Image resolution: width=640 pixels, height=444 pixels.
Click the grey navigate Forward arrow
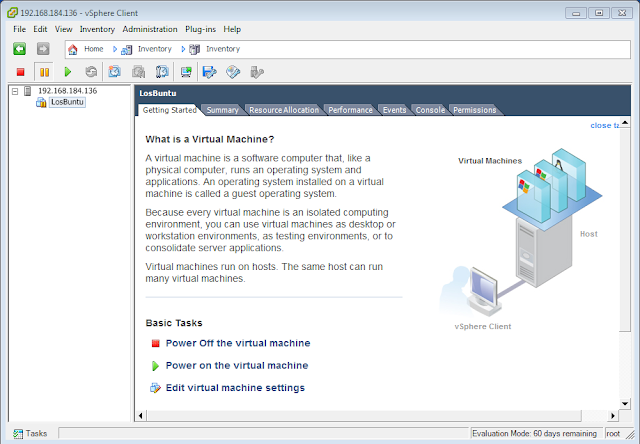click(43, 49)
